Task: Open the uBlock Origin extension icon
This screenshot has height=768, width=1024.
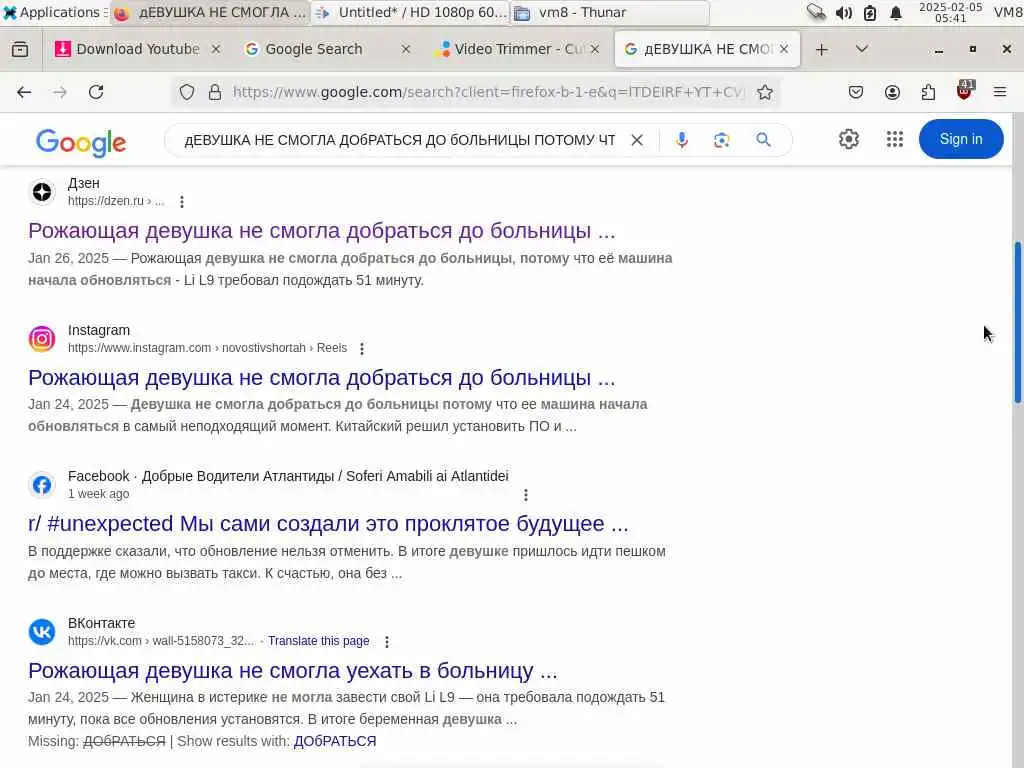Action: pos(965,91)
